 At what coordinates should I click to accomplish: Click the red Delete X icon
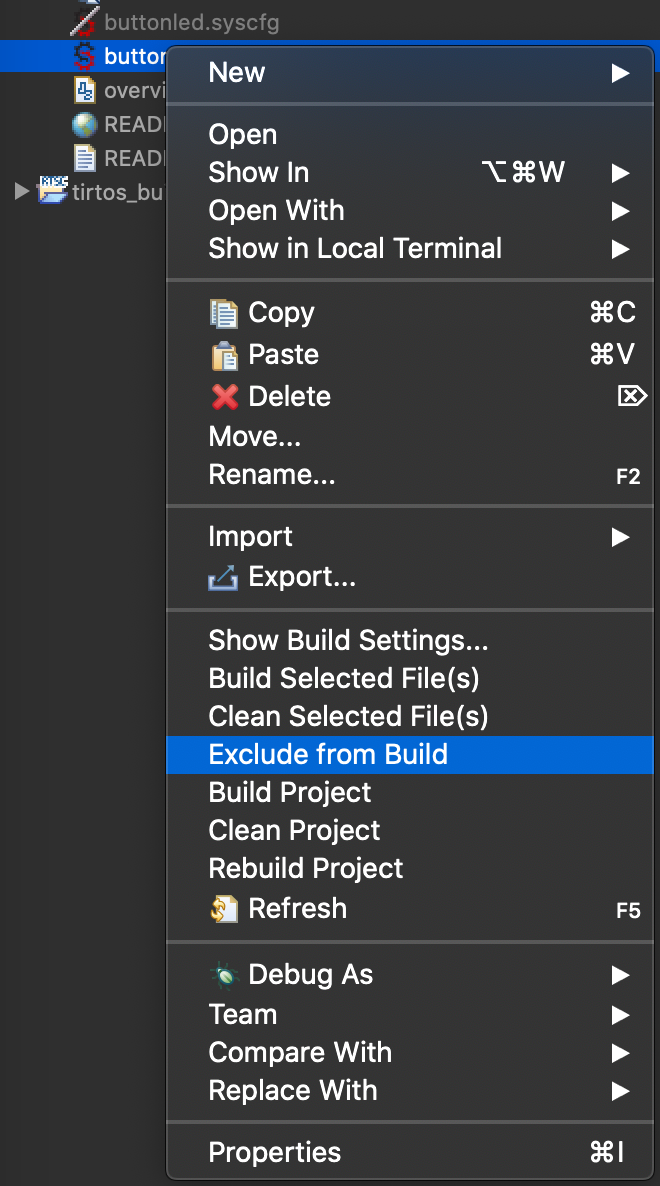[225, 397]
